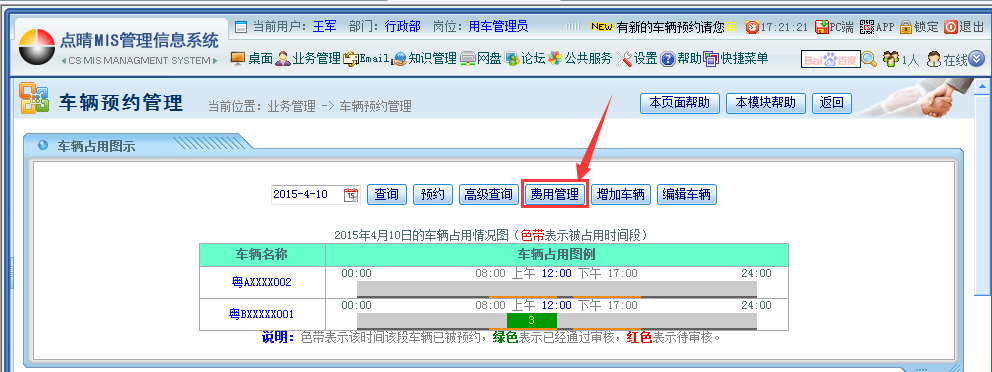Open the 快捷菜单 quick menu

click(736, 59)
